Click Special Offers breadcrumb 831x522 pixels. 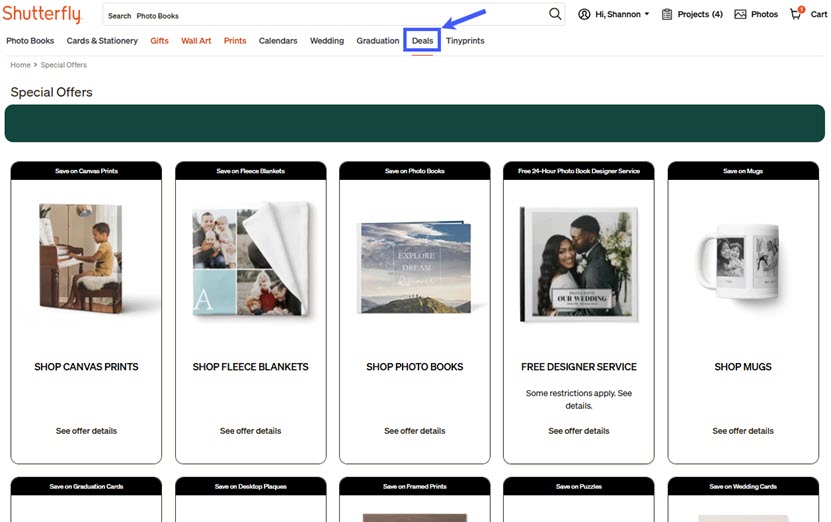click(x=64, y=65)
